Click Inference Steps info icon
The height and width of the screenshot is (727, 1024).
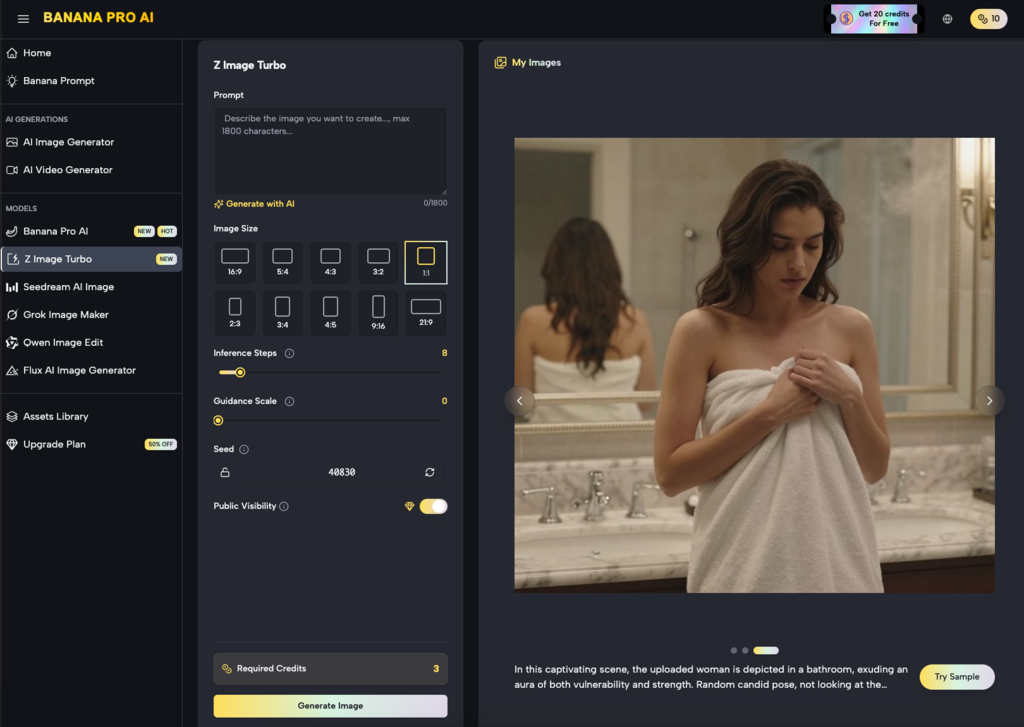click(290, 353)
